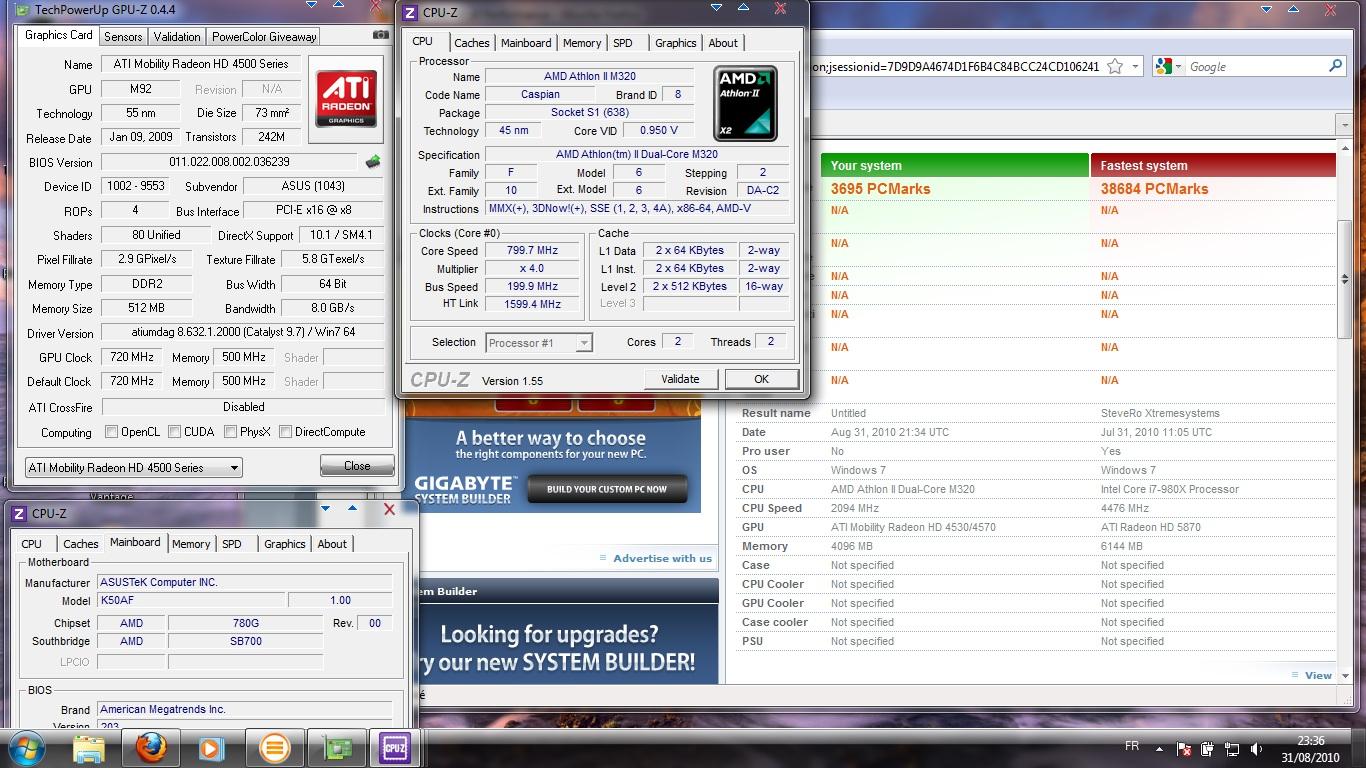1366x768 pixels.
Task: Open Windows Explorer from the taskbar
Action: point(89,747)
